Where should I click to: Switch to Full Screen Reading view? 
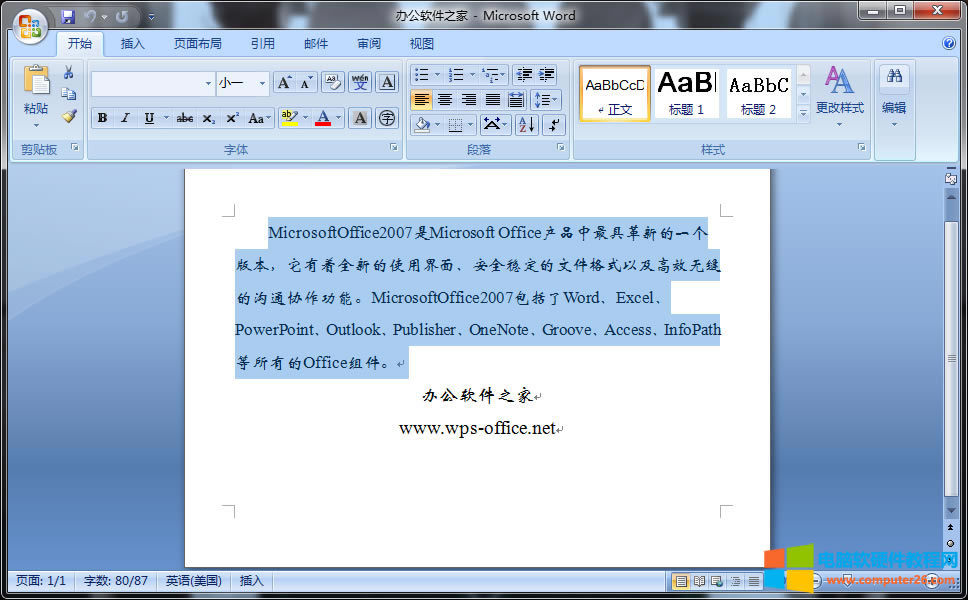[699, 581]
